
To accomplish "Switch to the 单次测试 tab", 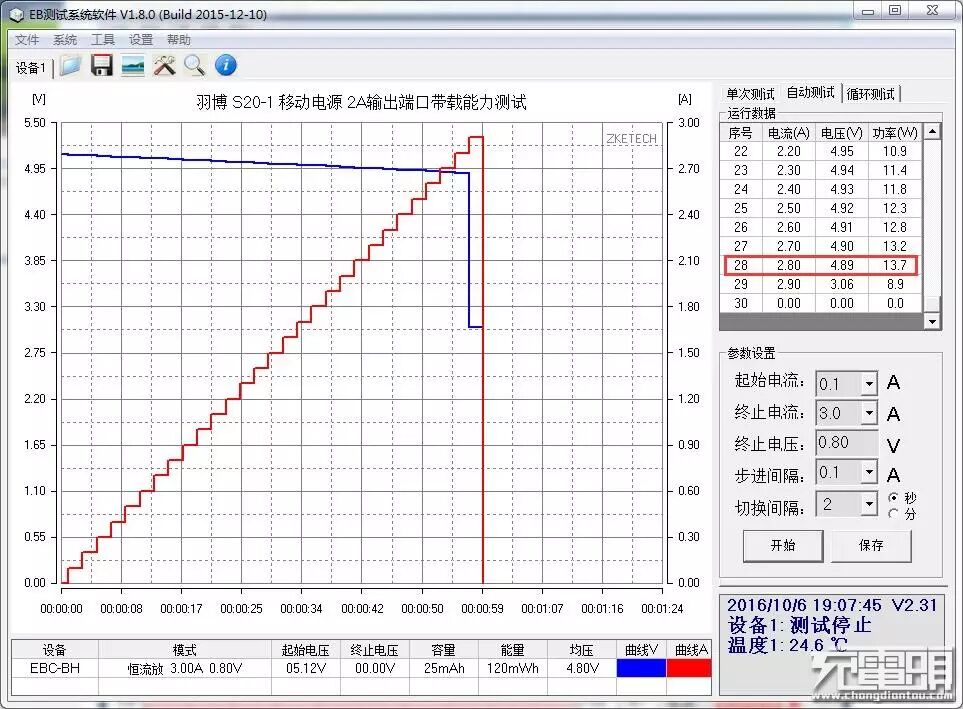I will [x=751, y=94].
